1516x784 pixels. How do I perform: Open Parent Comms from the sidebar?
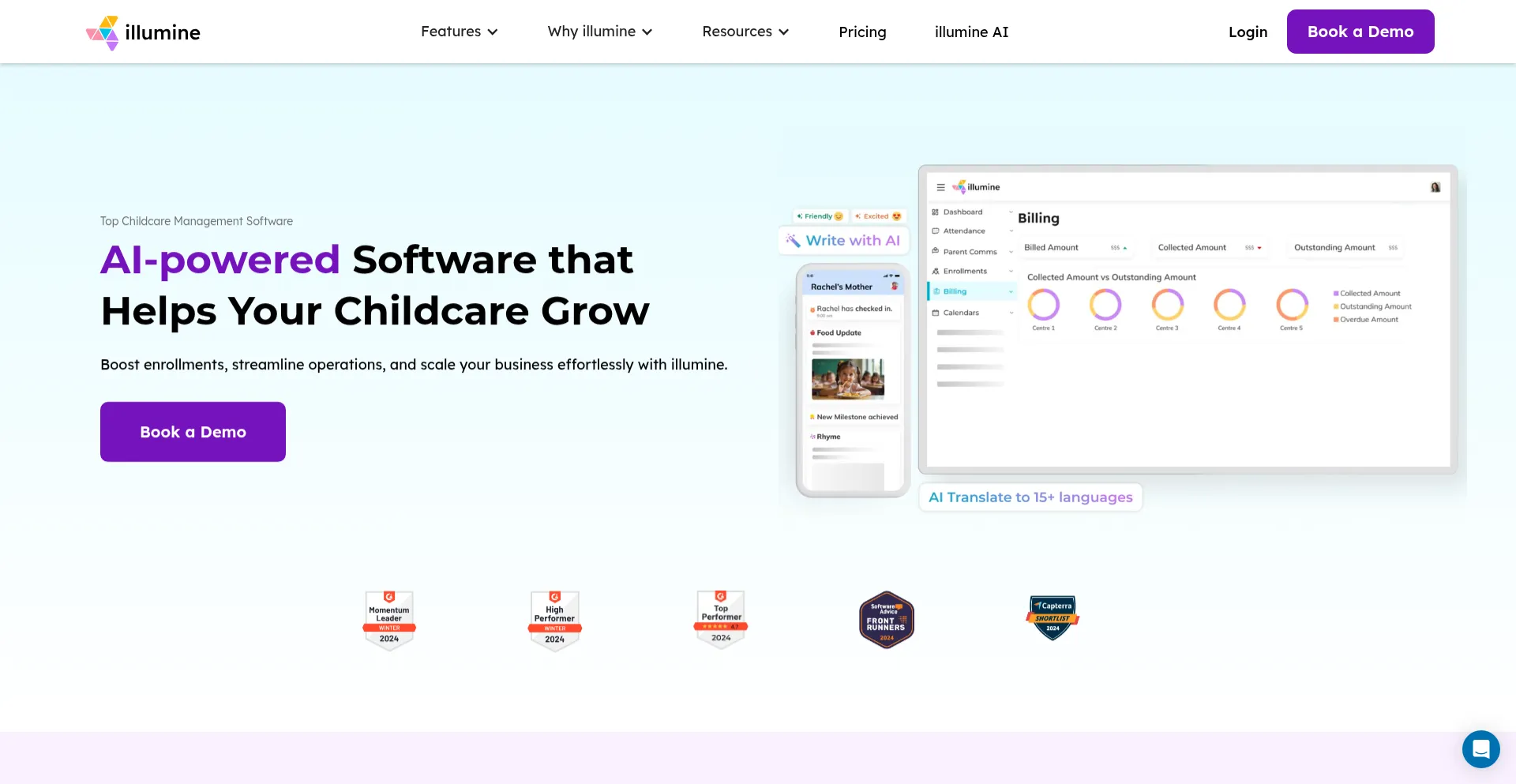935,251
